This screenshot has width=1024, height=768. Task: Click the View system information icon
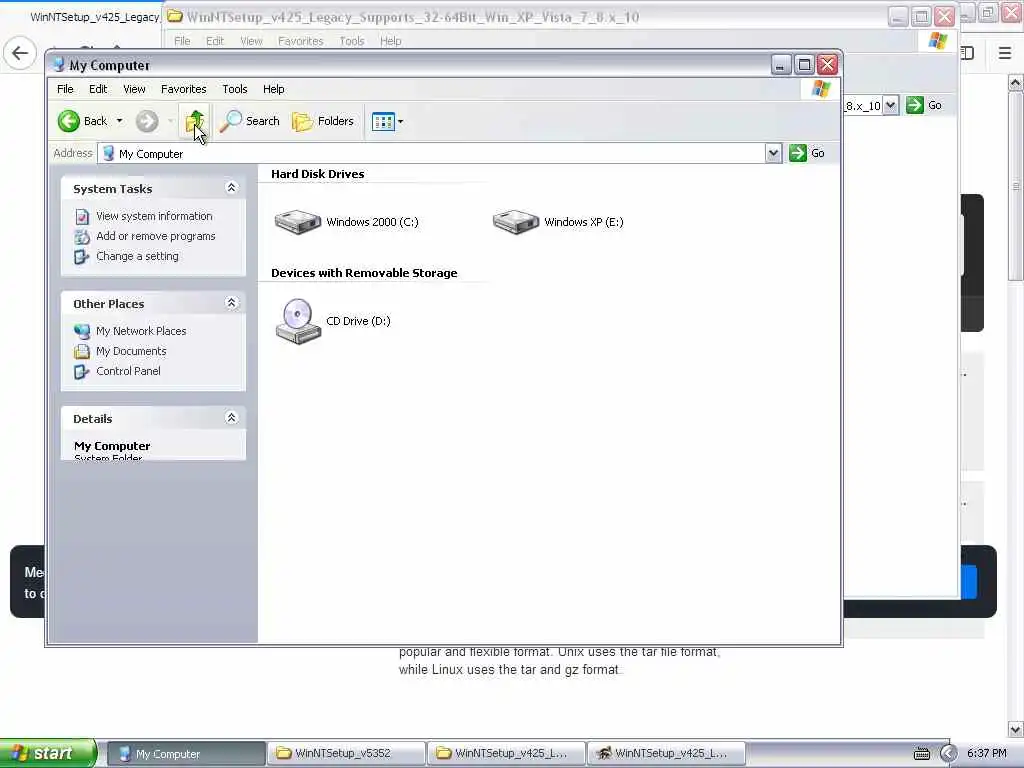(x=82, y=216)
